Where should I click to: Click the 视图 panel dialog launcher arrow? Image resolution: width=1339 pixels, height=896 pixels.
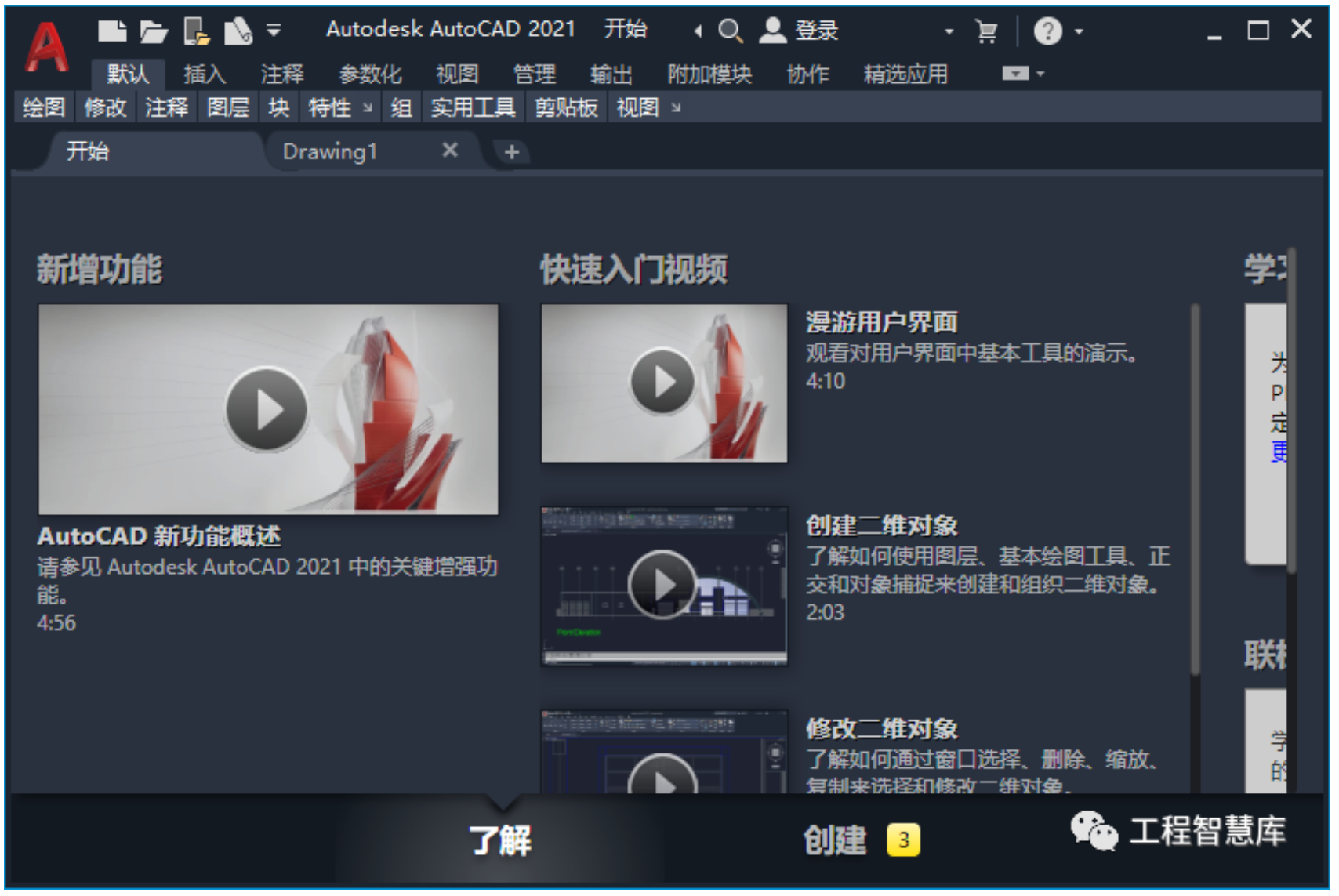675,108
